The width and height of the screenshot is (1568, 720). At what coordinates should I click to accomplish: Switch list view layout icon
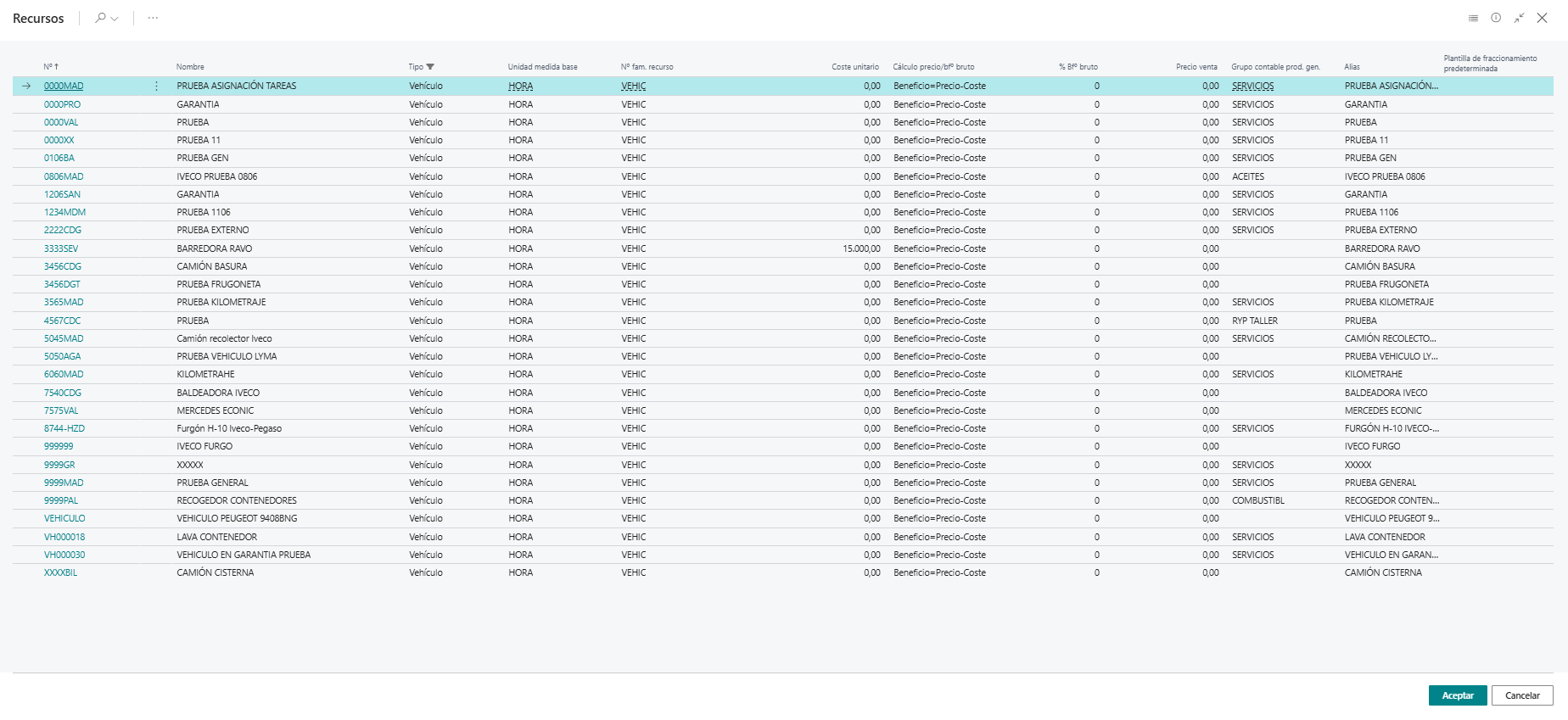[1473, 18]
